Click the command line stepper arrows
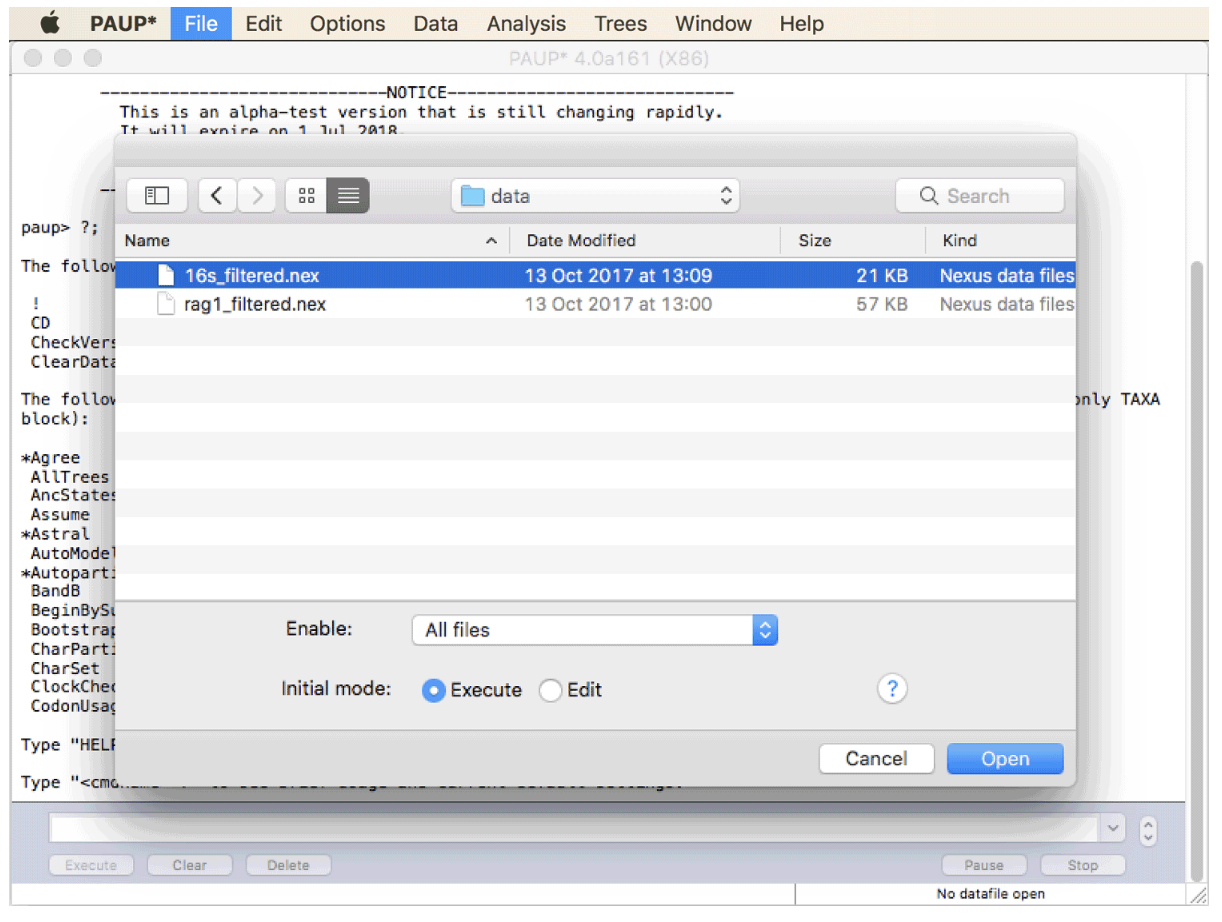 (1149, 830)
